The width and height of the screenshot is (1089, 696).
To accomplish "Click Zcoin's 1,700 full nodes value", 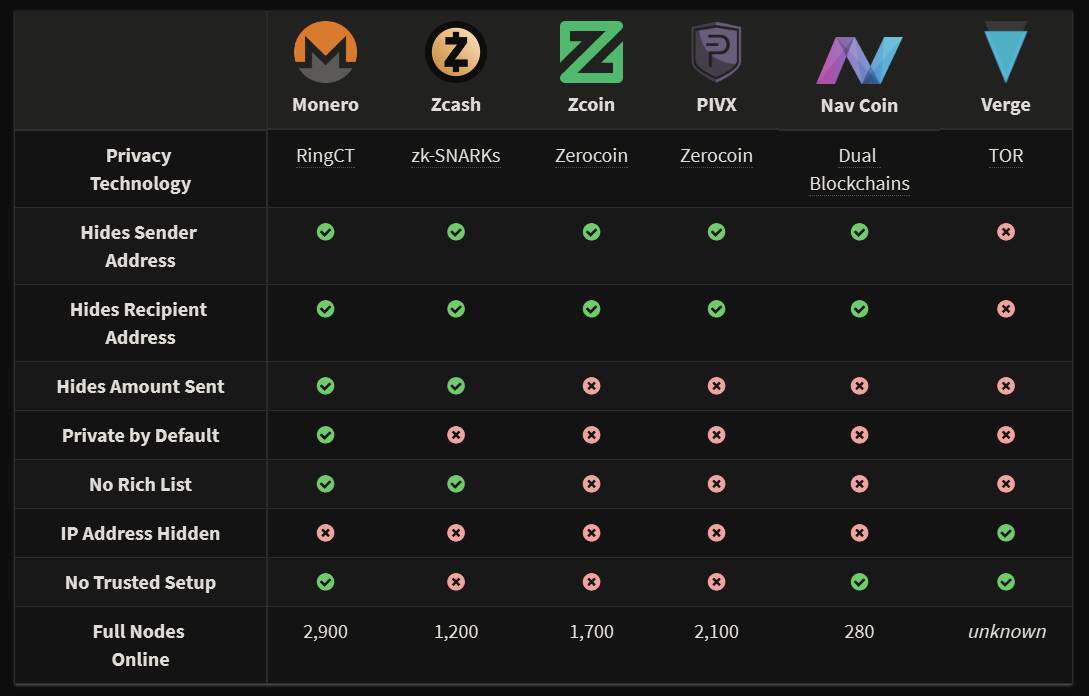I will pos(591,631).
